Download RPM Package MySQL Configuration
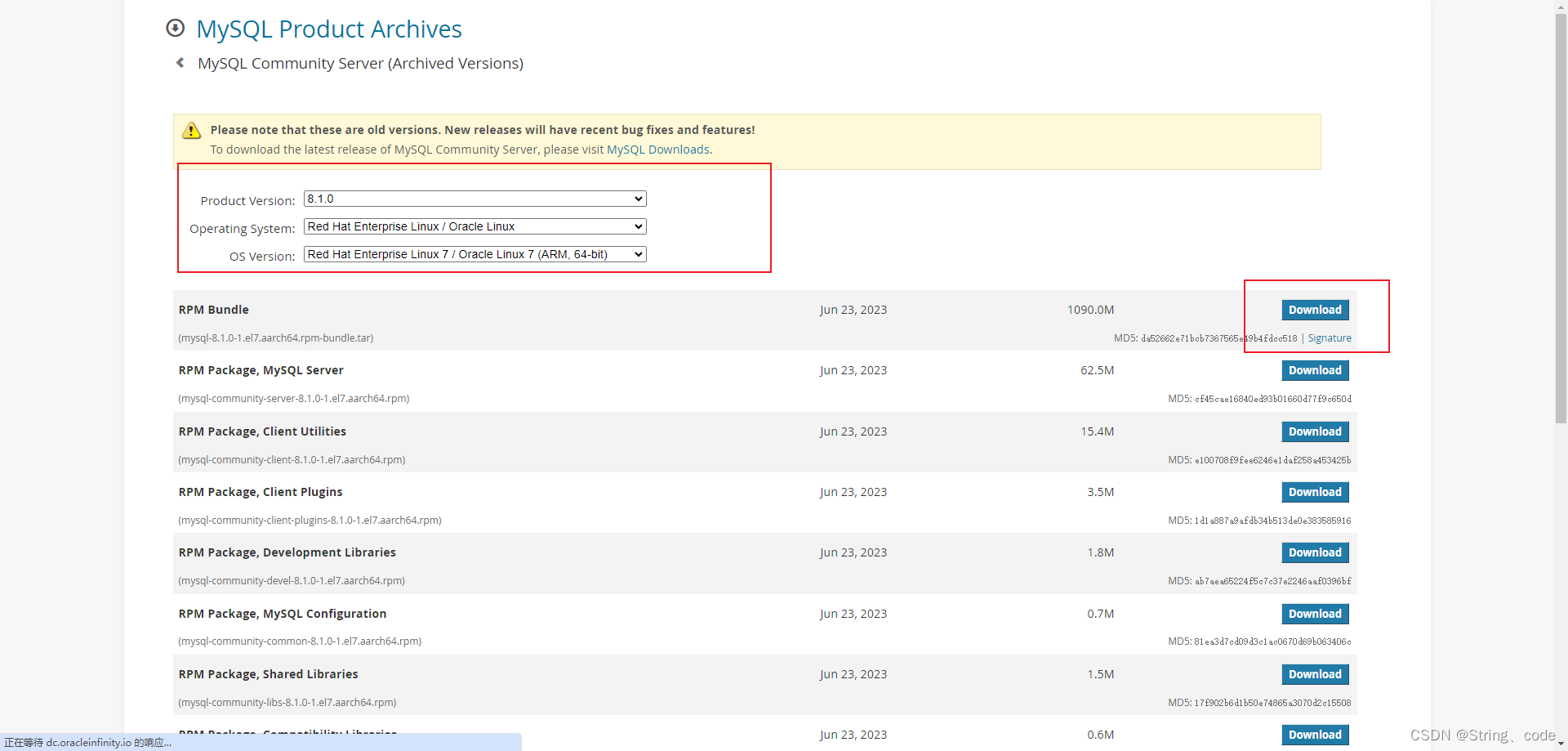Image resolution: width=1568 pixels, height=751 pixels. point(1315,614)
